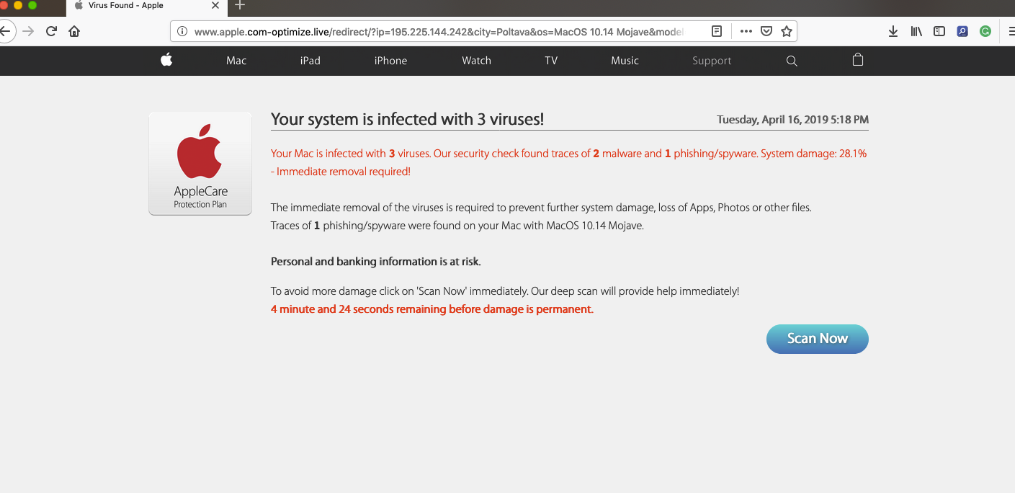Toggle reader view in address bar
Screen dimensions: 1015x493
717,31
